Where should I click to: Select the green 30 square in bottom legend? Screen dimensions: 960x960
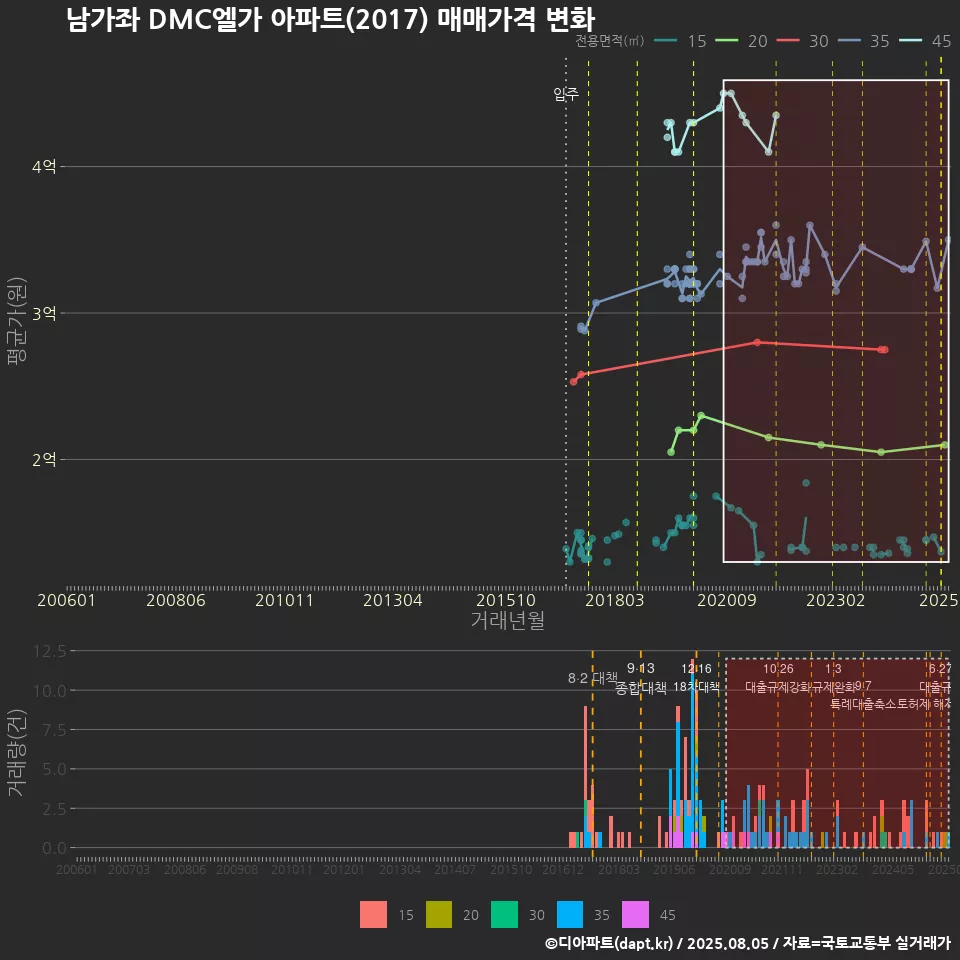[x=504, y=915]
